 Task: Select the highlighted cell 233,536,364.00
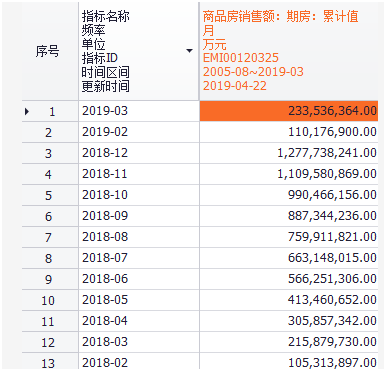[x=289, y=111]
